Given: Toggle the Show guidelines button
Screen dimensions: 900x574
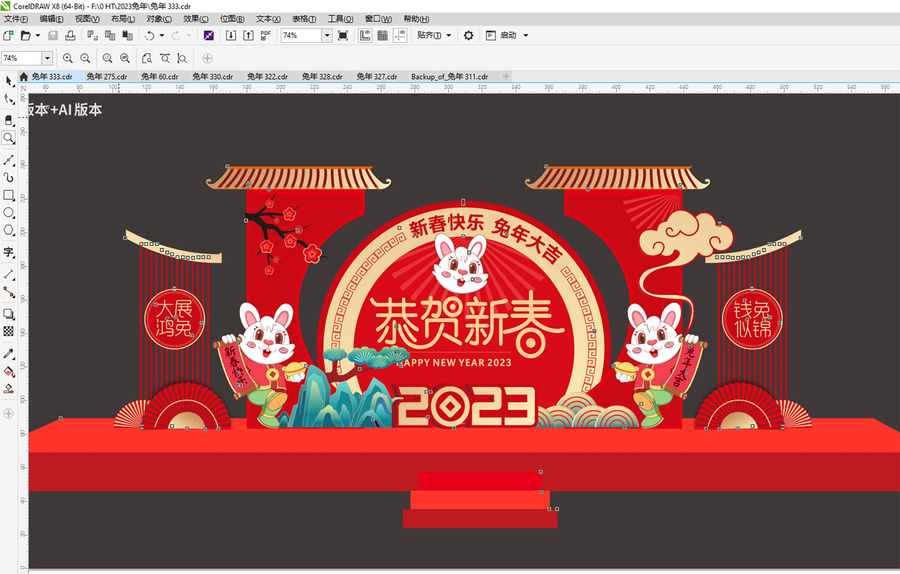Looking at the screenshot, I should tap(401, 36).
